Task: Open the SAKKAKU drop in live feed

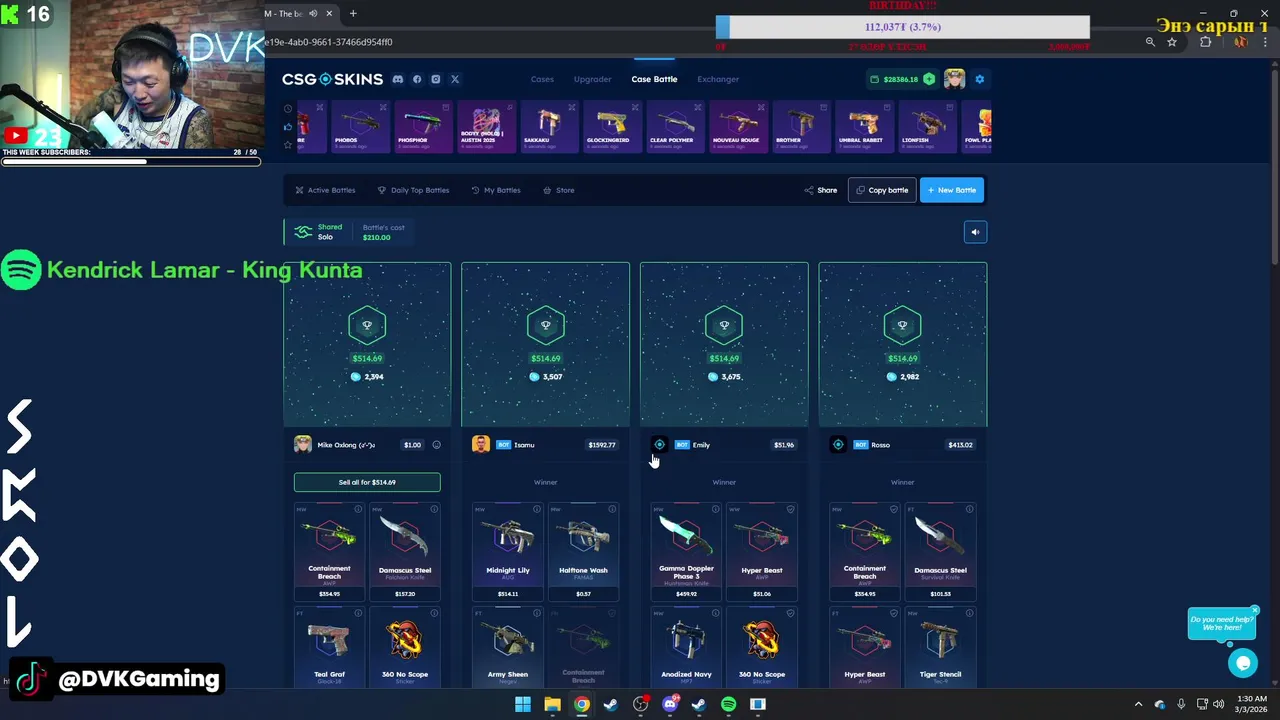Action: [549, 126]
